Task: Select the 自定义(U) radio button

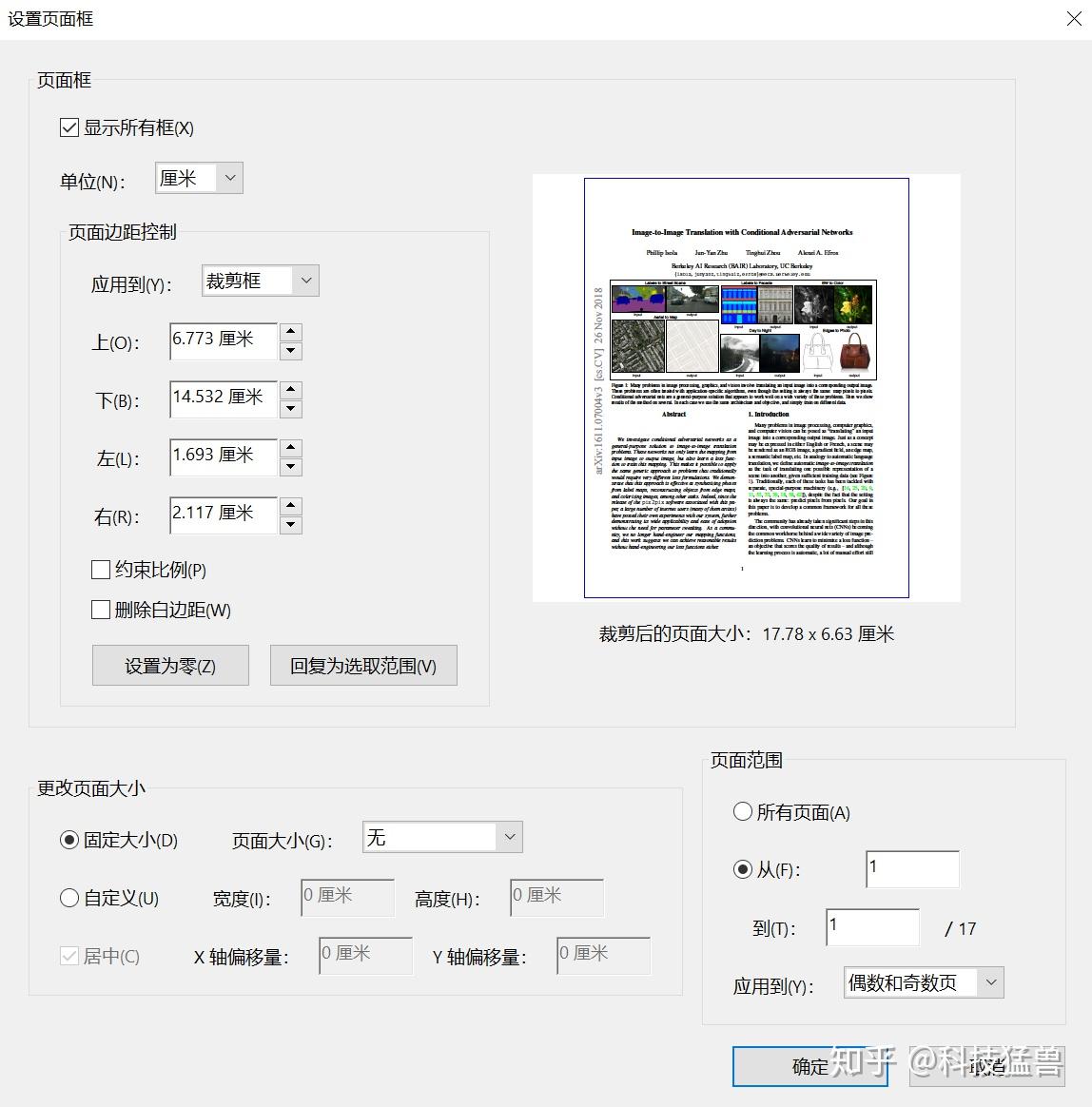Action: [69, 897]
